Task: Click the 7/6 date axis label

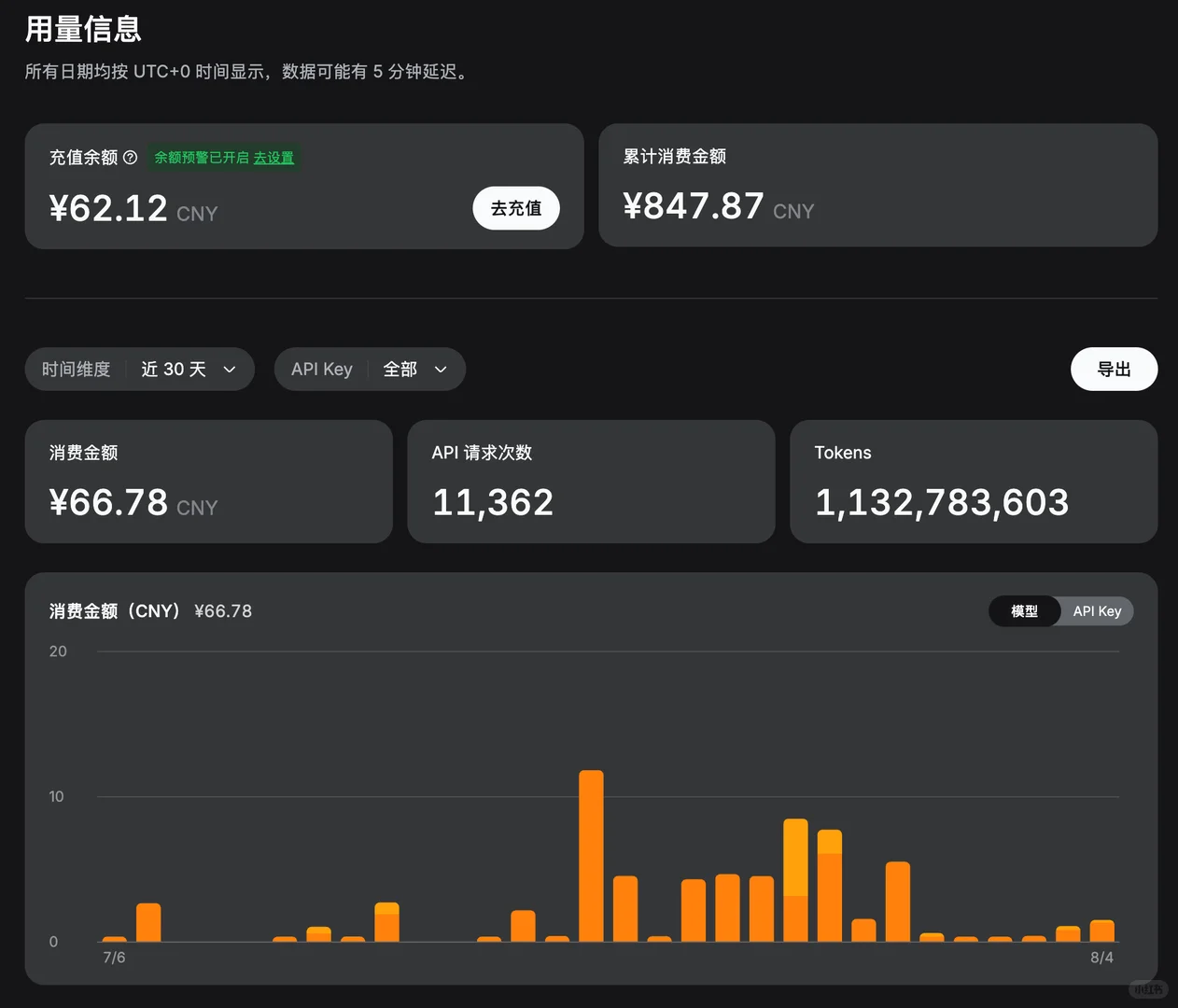Action: pyautogui.click(x=114, y=958)
